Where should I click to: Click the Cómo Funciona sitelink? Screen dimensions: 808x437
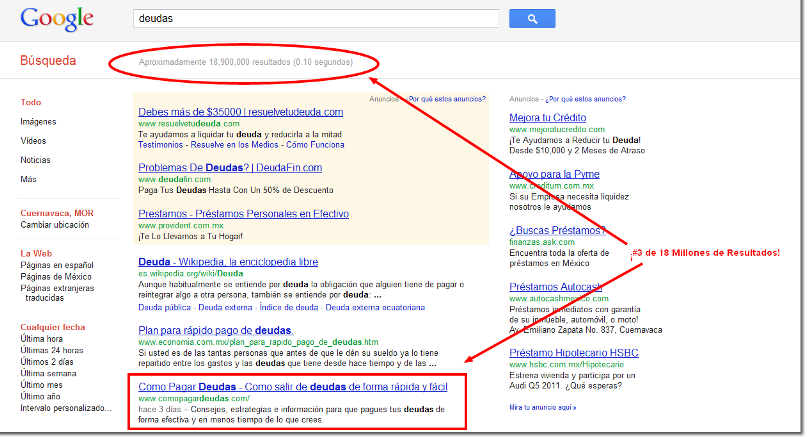[x=315, y=145]
